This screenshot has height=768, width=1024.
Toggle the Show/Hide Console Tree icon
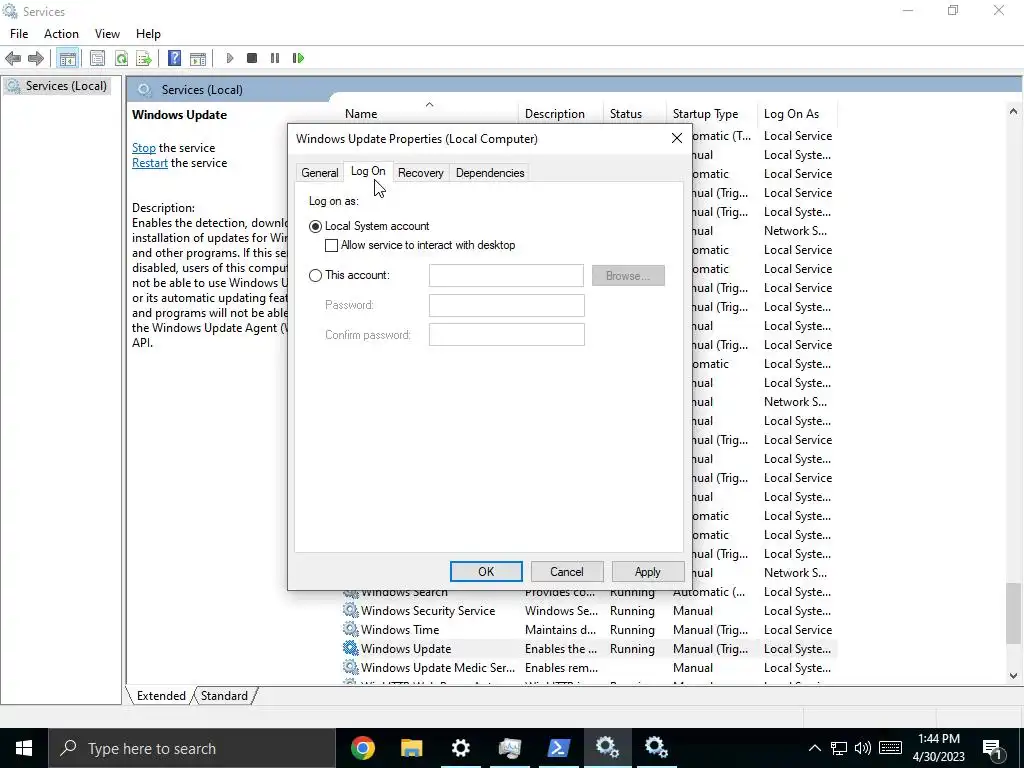(67, 58)
